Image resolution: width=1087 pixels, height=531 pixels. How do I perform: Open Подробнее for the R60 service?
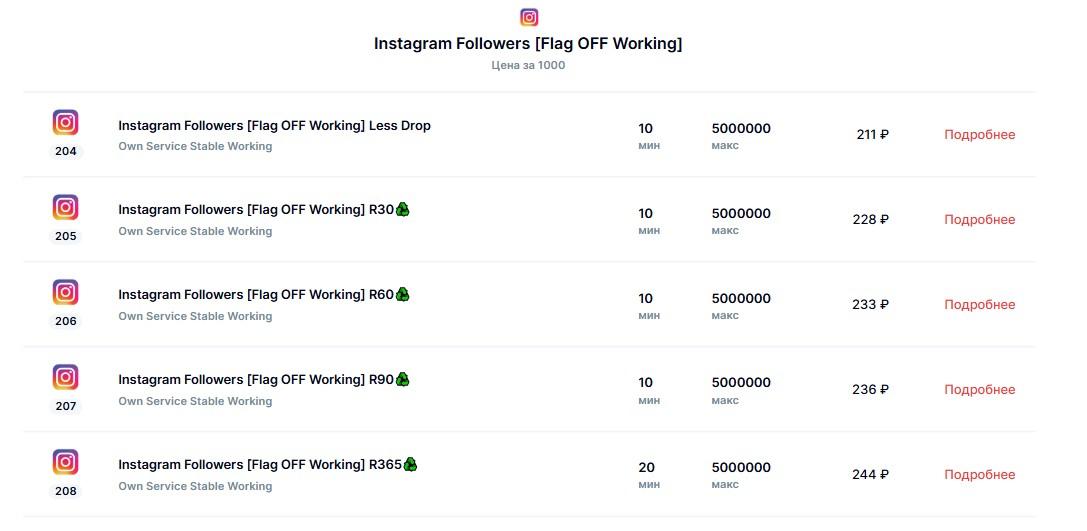[x=980, y=304]
